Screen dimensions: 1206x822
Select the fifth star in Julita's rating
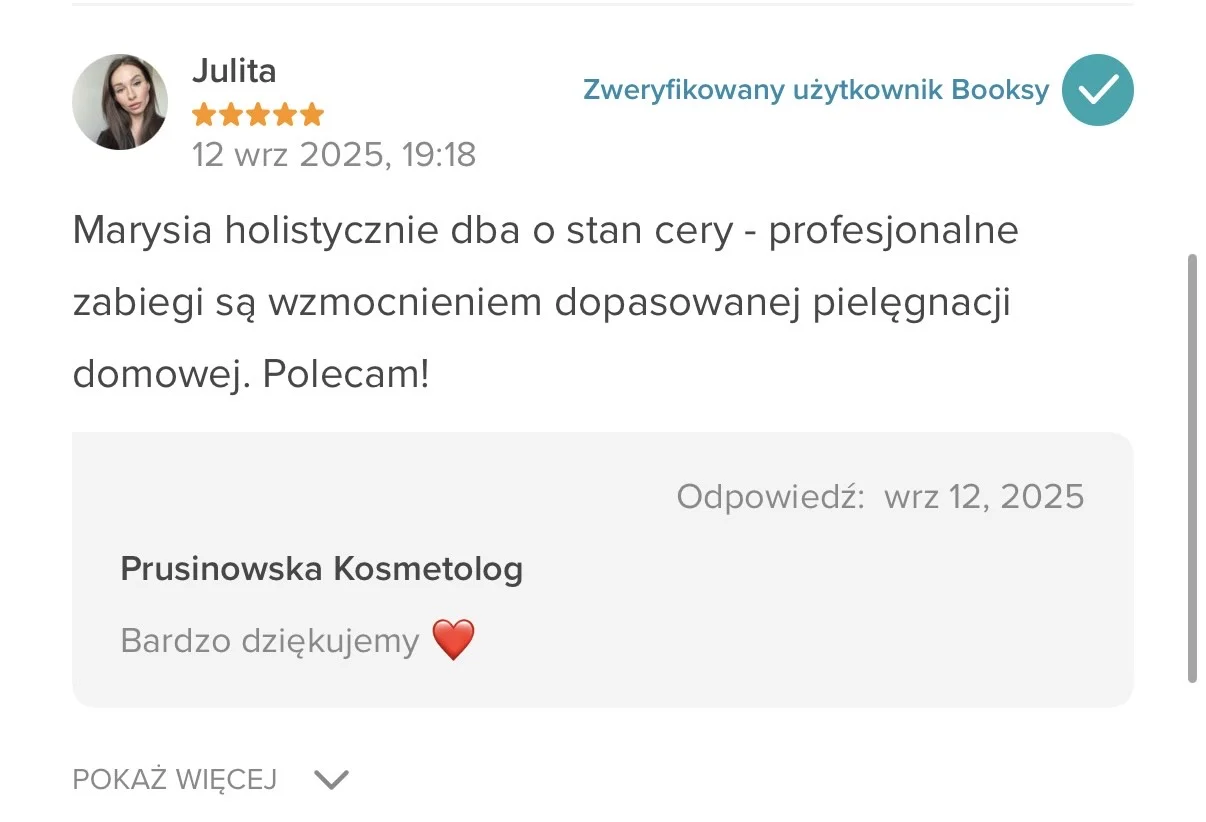coord(311,113)
